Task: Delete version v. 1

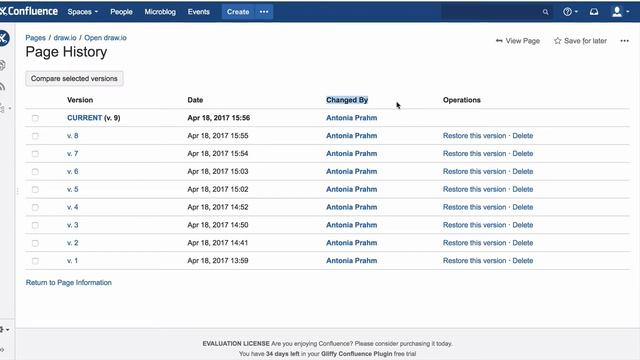Action: click(523, 260)
